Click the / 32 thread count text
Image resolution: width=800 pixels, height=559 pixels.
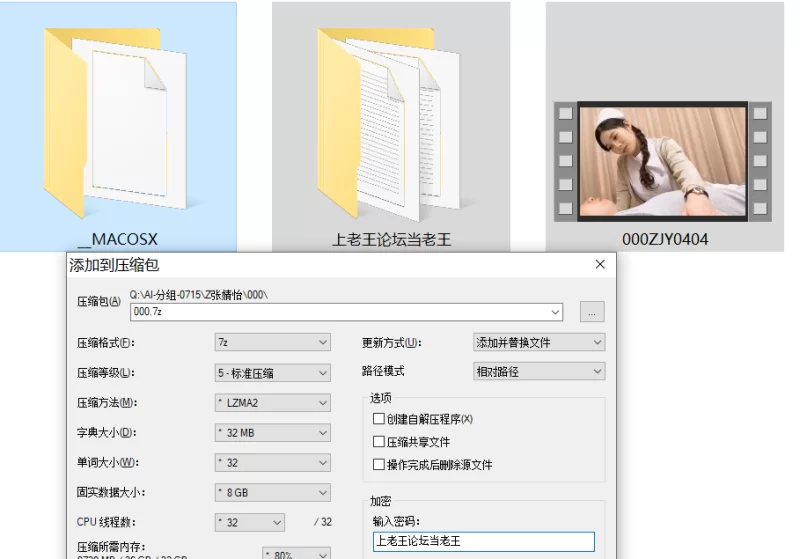[x=323, y=522]
